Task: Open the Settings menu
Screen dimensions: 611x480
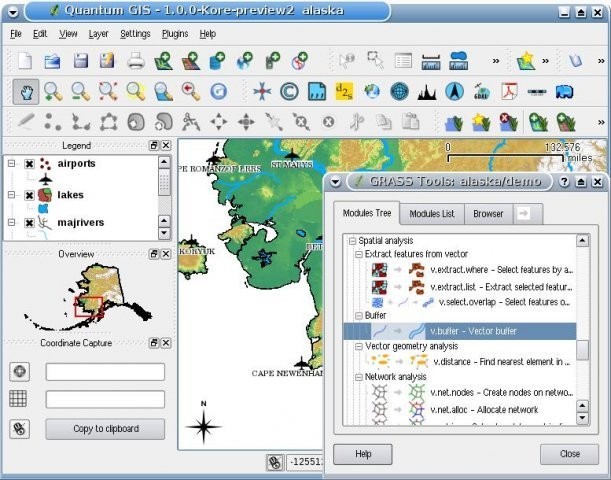Action: coord(135,34)
